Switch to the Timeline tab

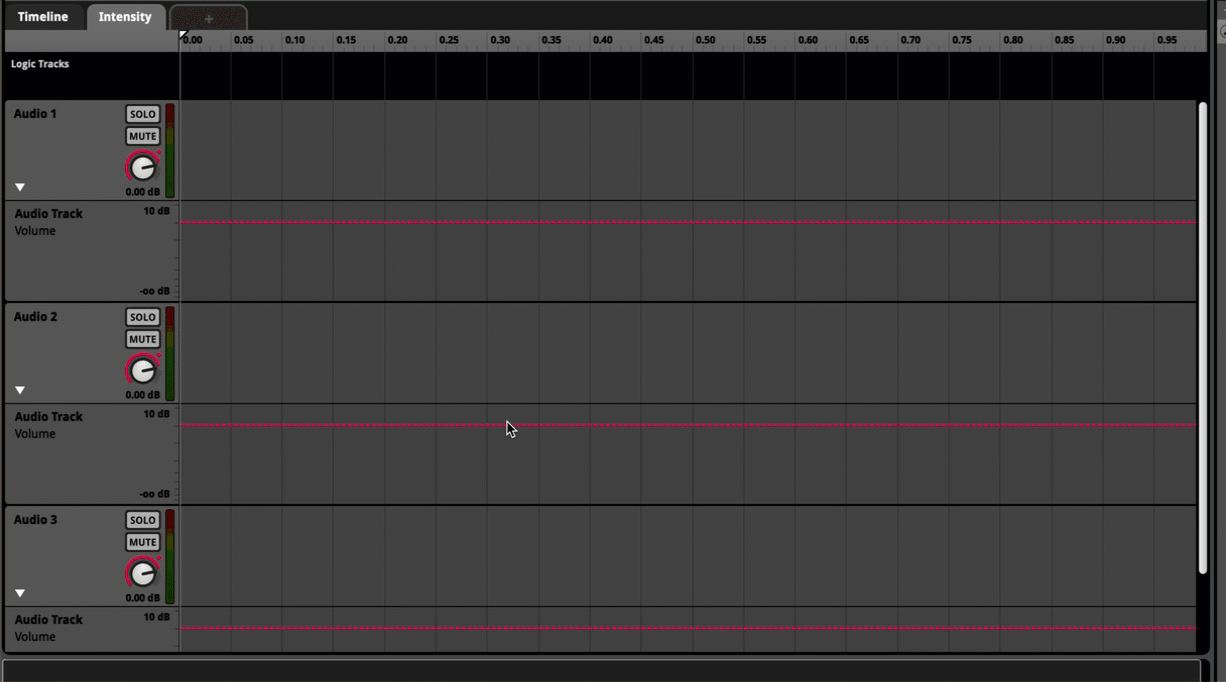click(x=43, y=17)
